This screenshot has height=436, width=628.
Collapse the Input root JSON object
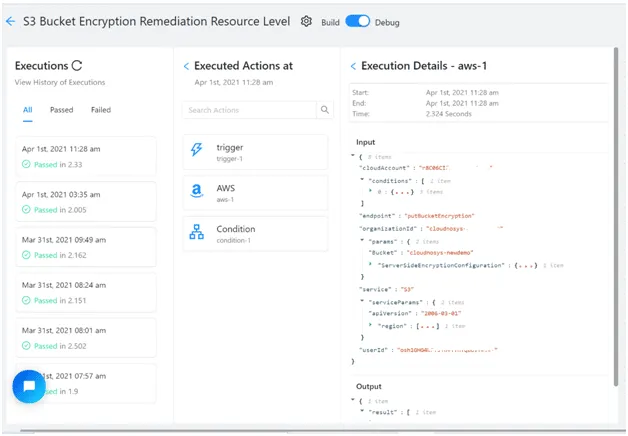tap(353, 155)
